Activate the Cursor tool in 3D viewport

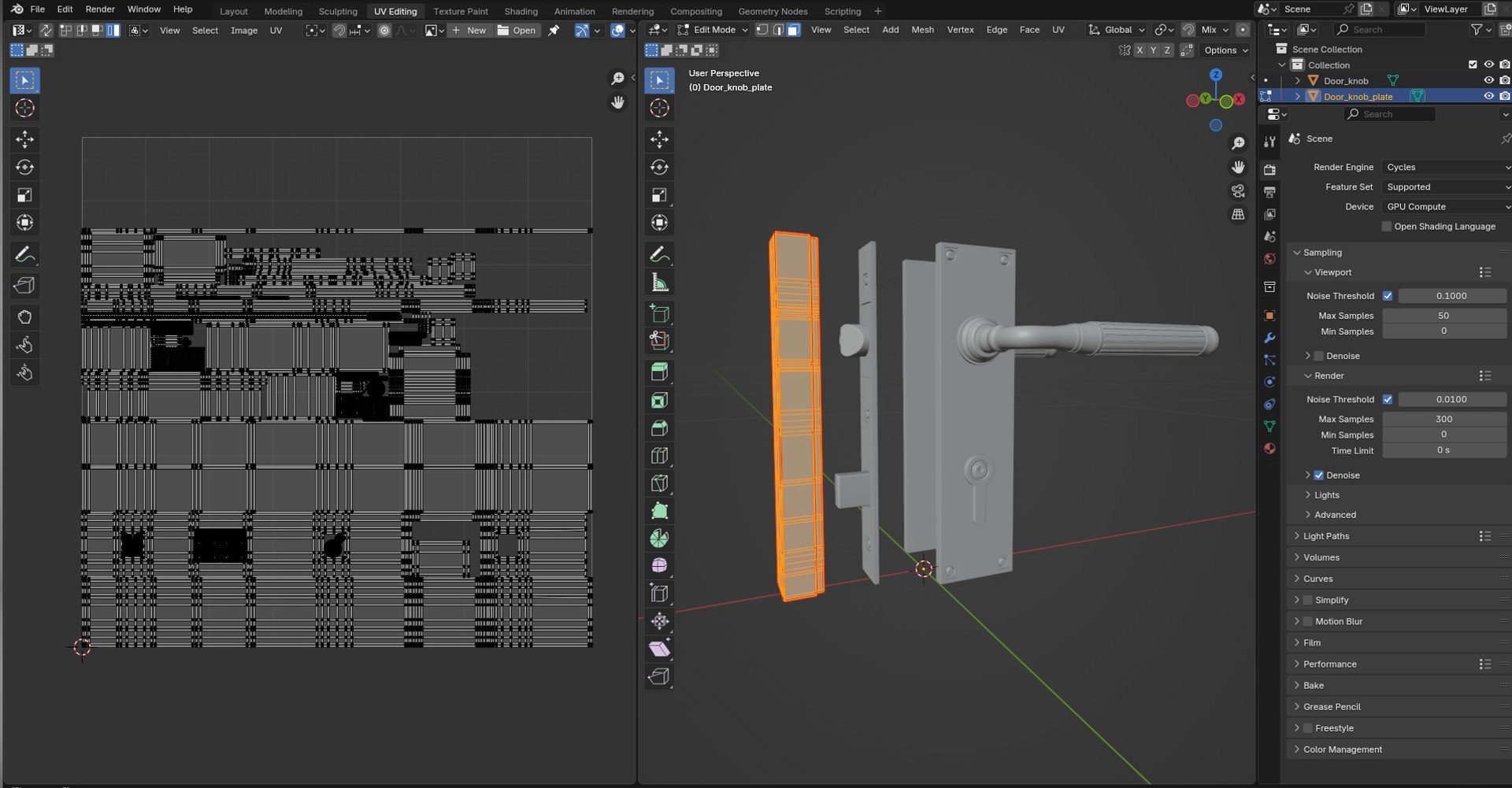660,108
